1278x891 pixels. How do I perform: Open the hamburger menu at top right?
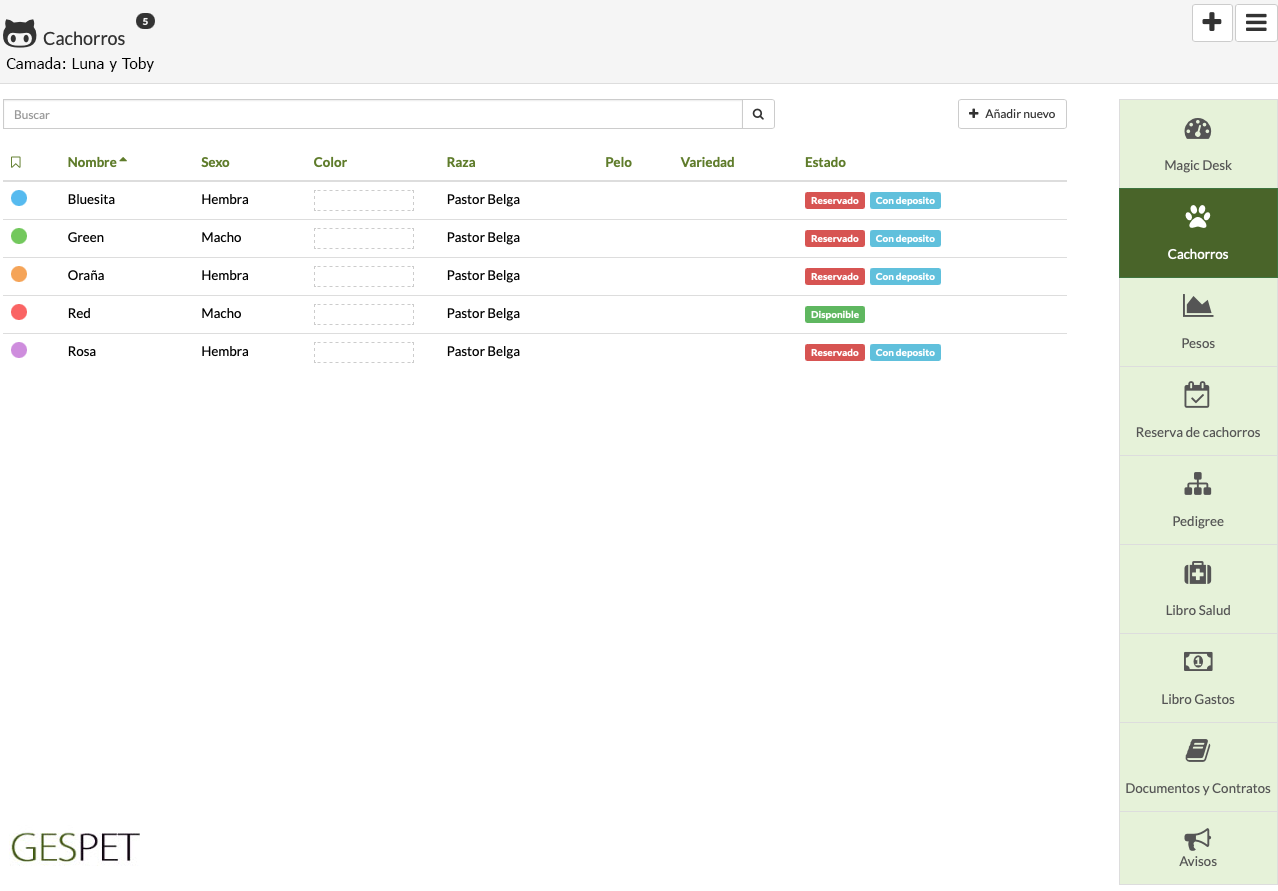(1256, 22)
